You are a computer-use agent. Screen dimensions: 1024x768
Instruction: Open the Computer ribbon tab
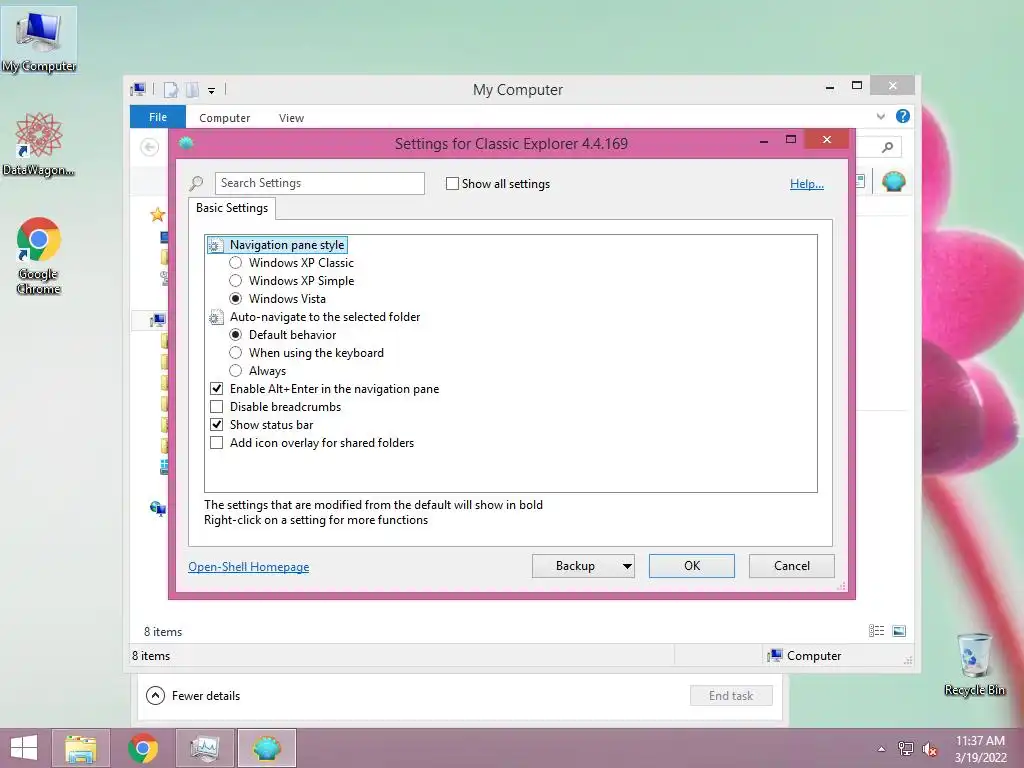click(225, 118)
